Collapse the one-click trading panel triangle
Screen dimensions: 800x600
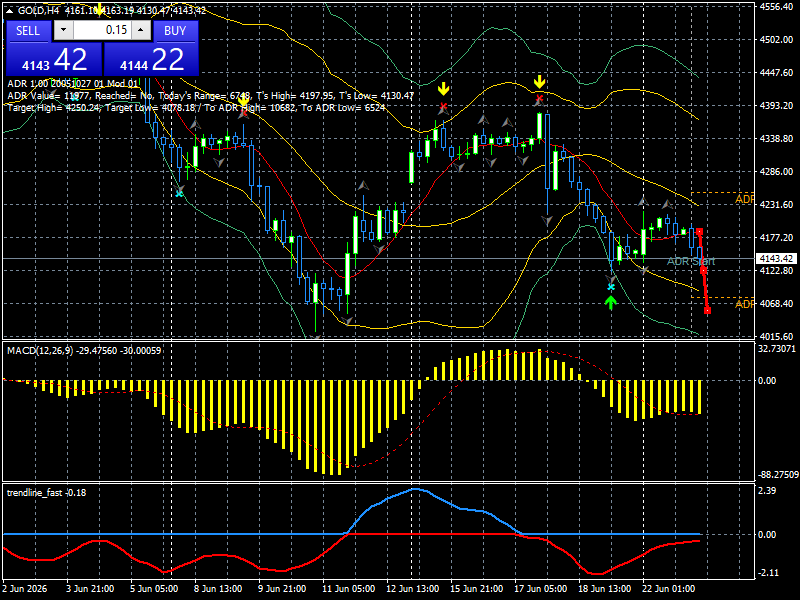(x=10, y=10)
